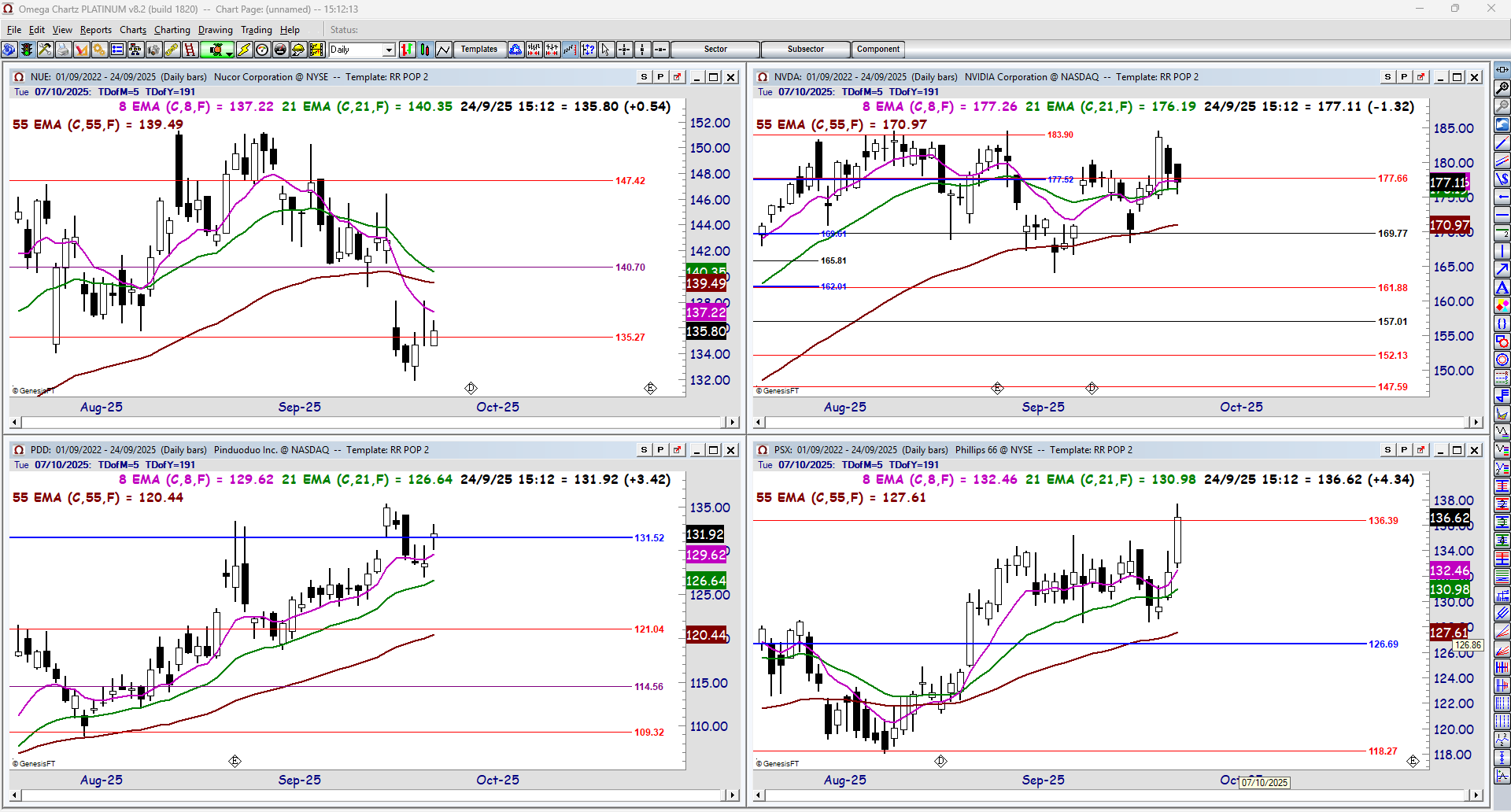Screen dimensions: 1511x812
Task: Click the organization tree toolbar icon
Action: pyautogui.click(x=135, y=50)
